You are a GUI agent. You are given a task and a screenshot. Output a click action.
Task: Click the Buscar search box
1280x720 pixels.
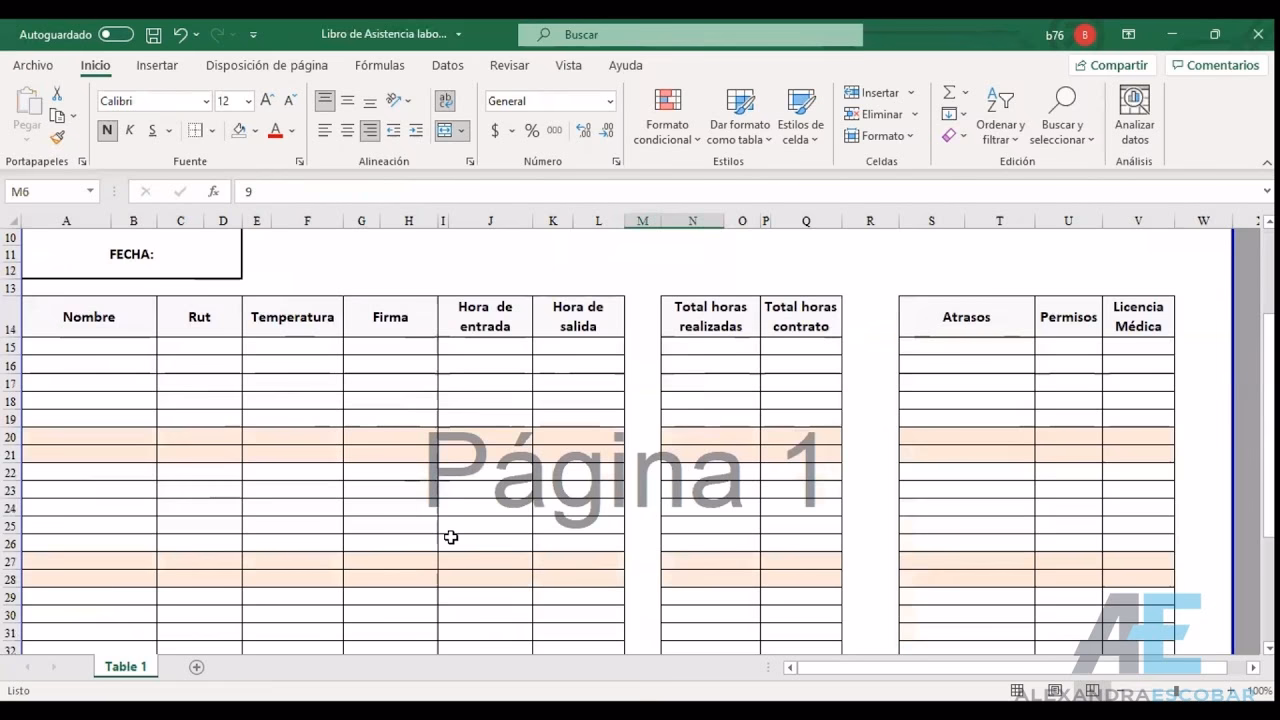[690, 35]
